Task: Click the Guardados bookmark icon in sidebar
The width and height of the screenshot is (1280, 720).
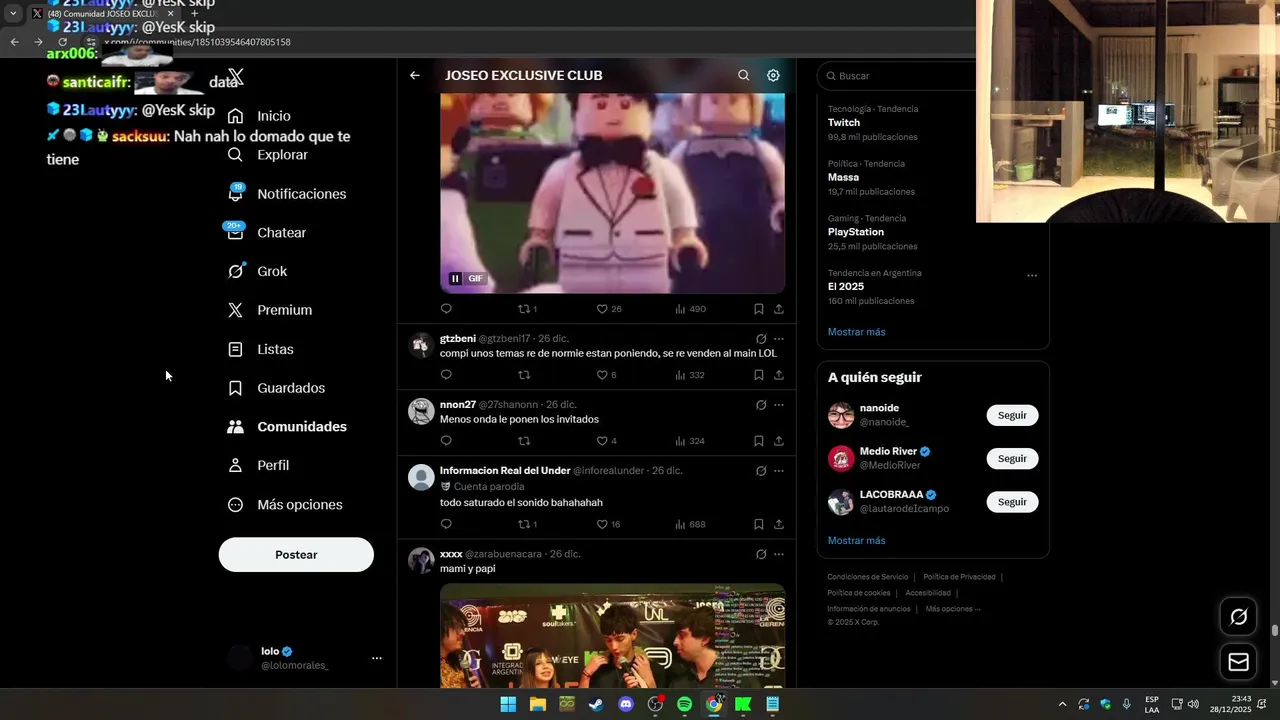Action: click(235, 388)
